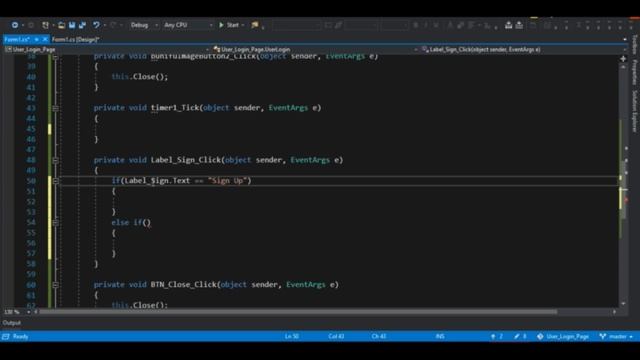Click inside the else if() parentheses
640x360 pixels.
click(147, 222)
